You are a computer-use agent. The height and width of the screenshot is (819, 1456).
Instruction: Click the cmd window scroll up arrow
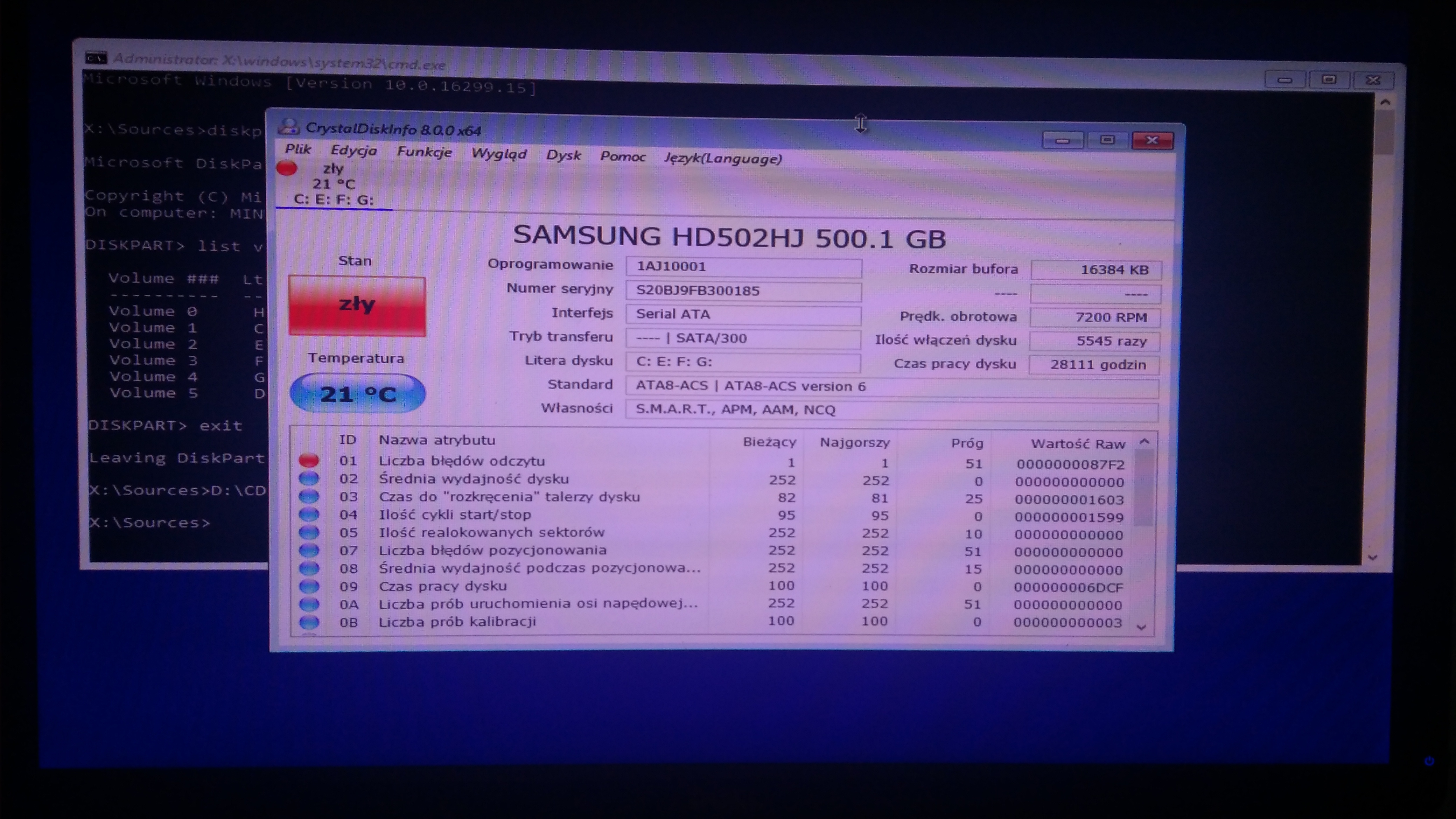[x=1385, y=102]
